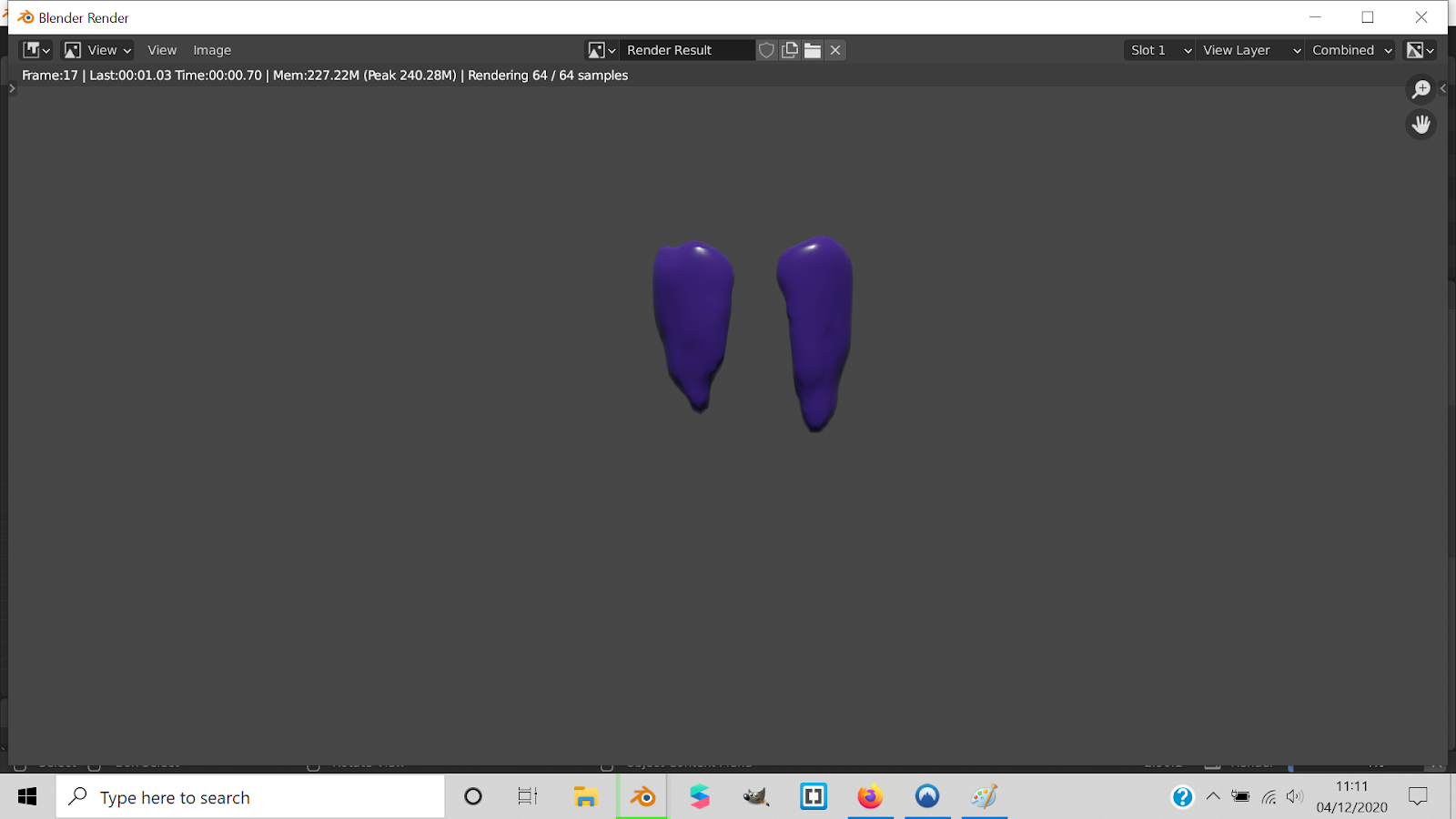Screen dimensions: 1456x819
Task: Open the Wi-Fi network tray icon
Action: point(1269,797)
